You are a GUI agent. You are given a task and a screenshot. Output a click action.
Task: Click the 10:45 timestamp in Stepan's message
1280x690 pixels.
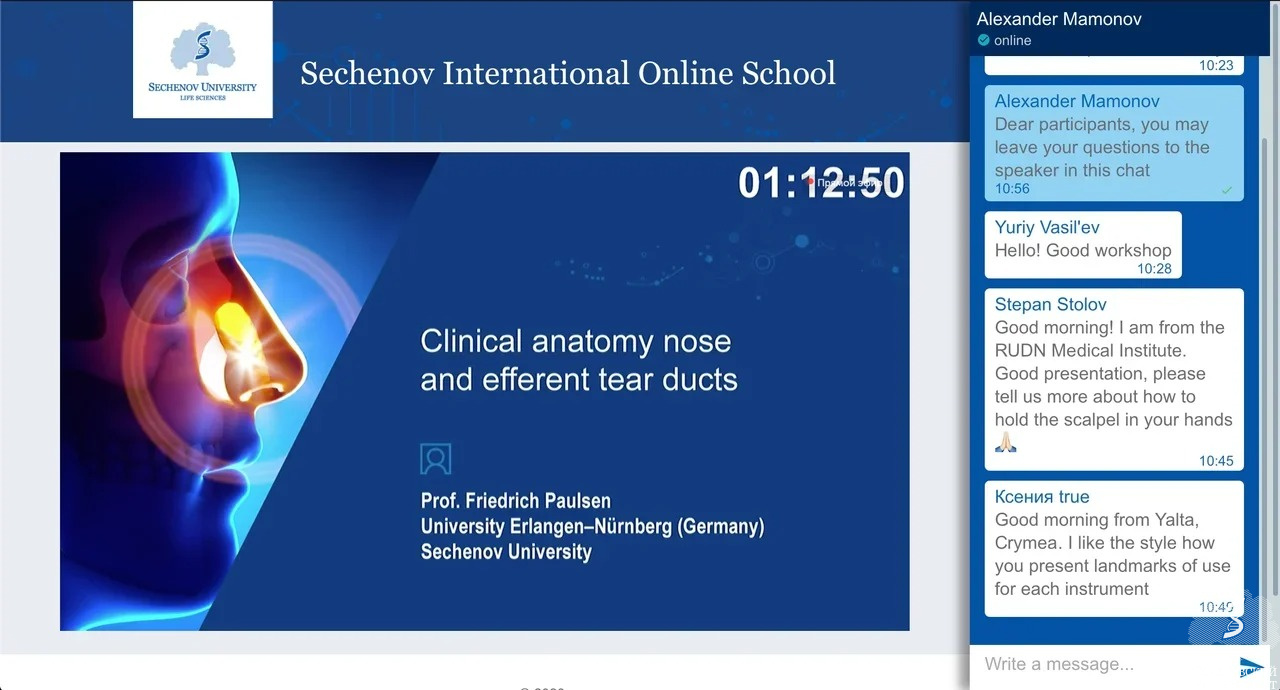pos(1216,461)
